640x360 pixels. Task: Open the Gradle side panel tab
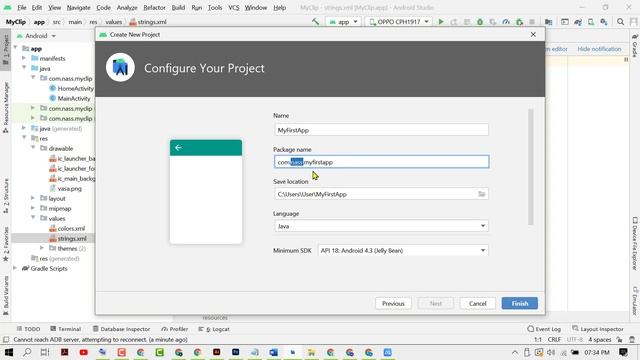tap(635, 46)
